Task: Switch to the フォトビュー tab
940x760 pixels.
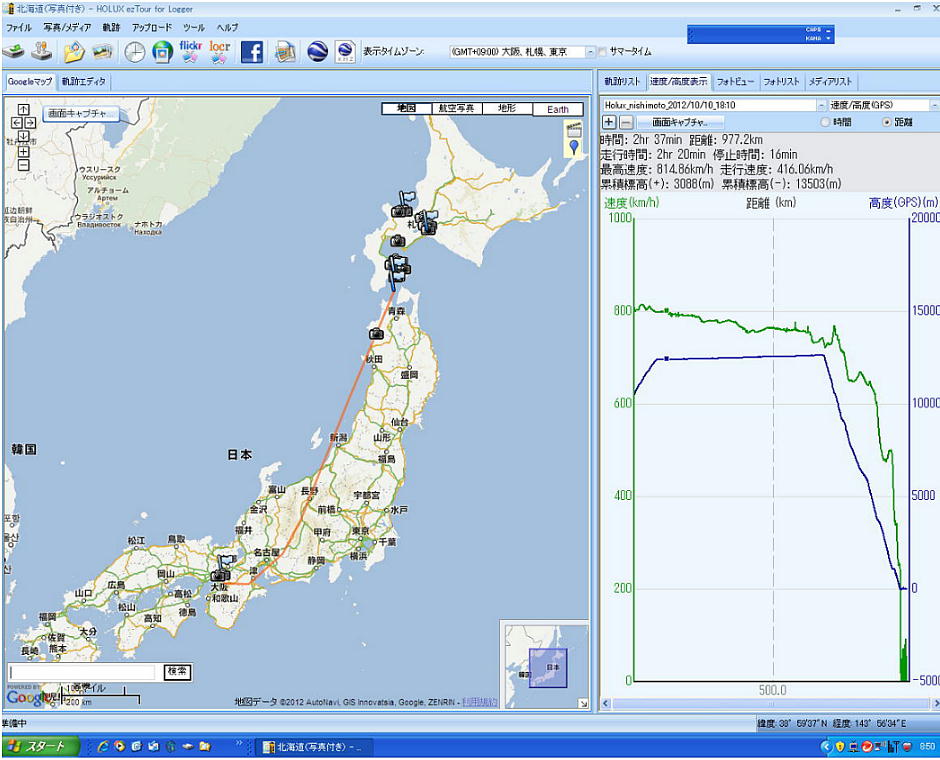Action: [x=735, y=82]
